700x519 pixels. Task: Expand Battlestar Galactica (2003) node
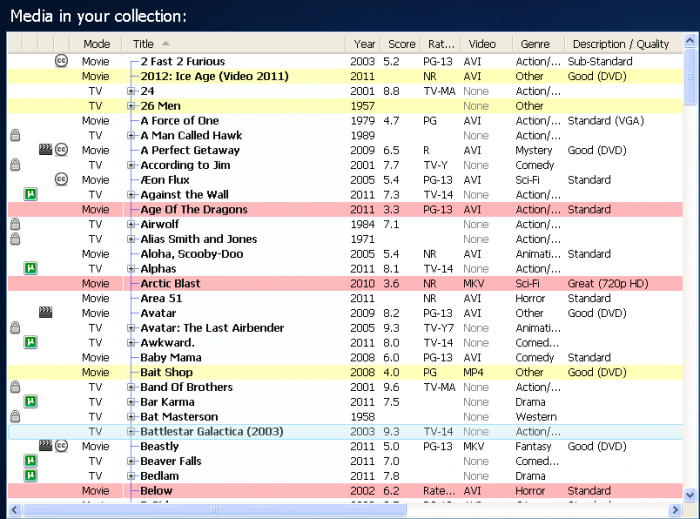tap(131, 432)
